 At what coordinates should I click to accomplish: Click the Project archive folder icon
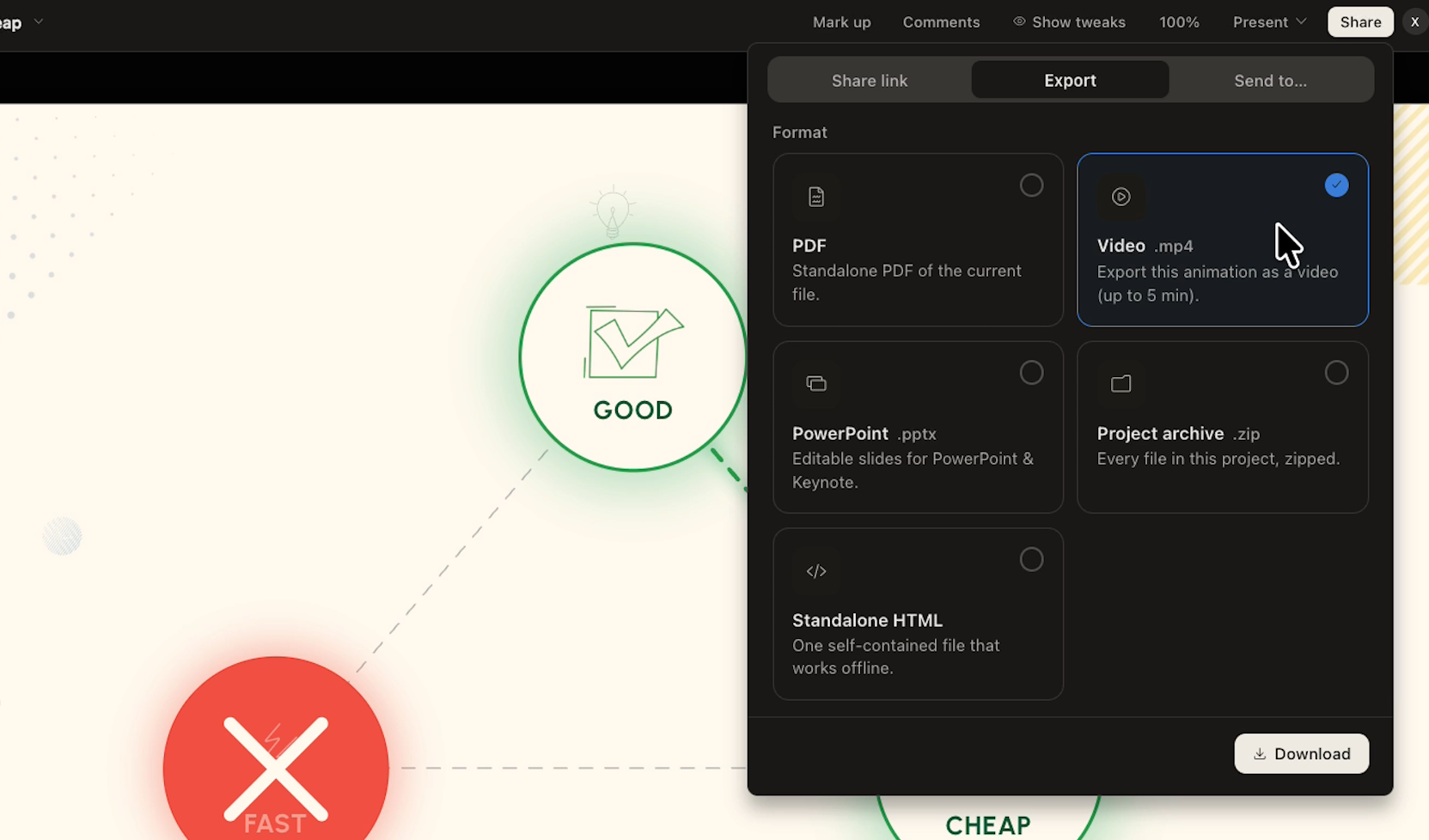pyautogui.click(x=1121, y=383)
